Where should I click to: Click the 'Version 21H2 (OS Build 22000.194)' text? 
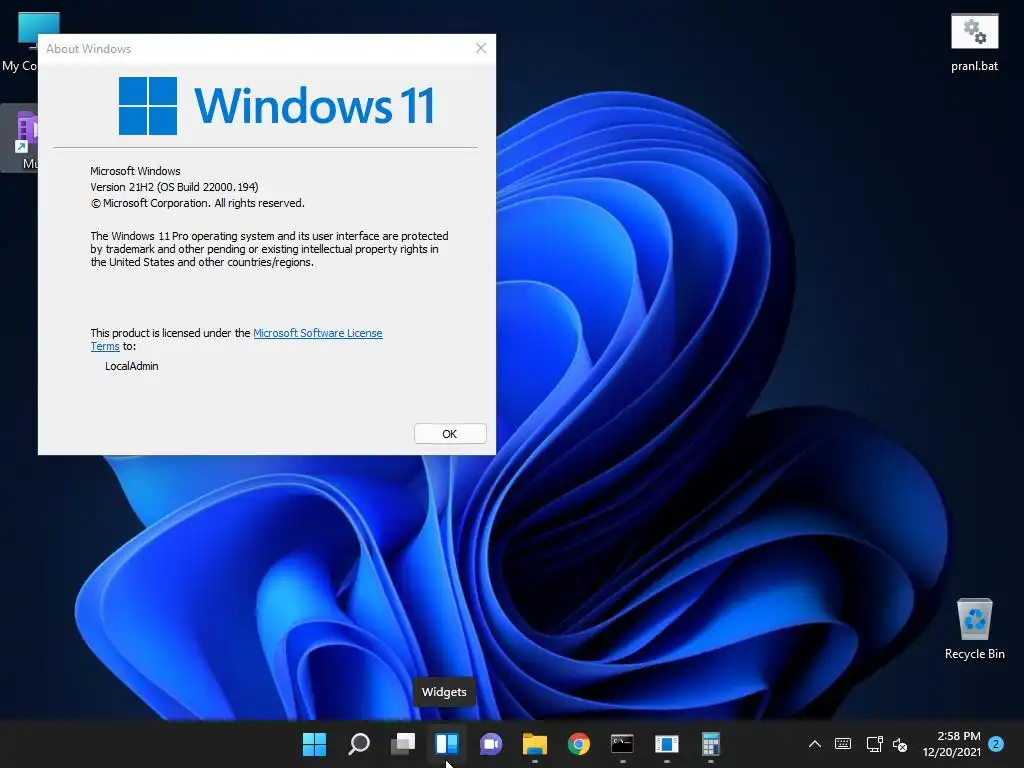tap(174, 187)
